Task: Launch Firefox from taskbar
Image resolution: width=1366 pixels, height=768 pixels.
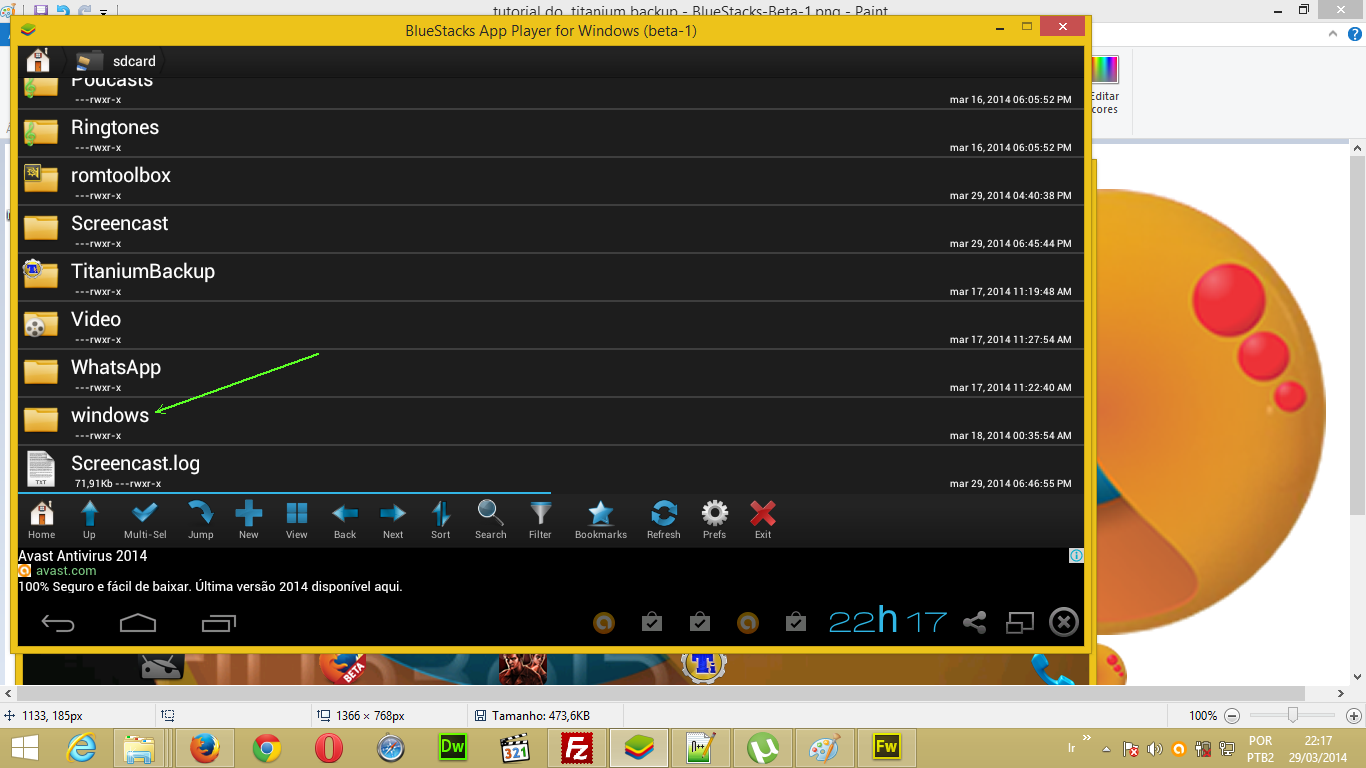Action: [x=205, y=748]
